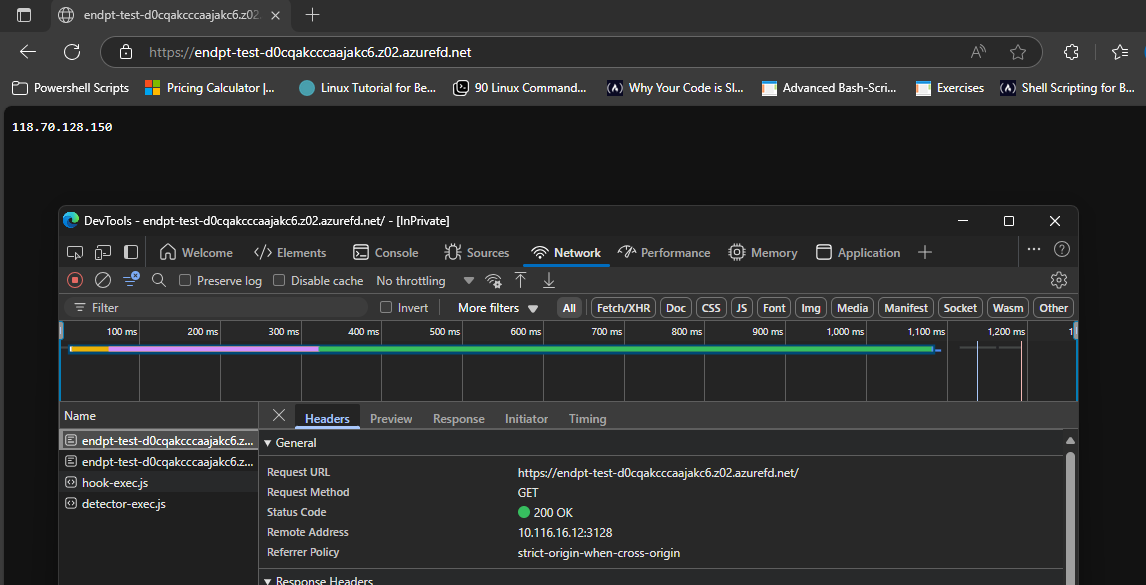
Task: Enable Preserve log checkbox
Action: coord(185,280)
